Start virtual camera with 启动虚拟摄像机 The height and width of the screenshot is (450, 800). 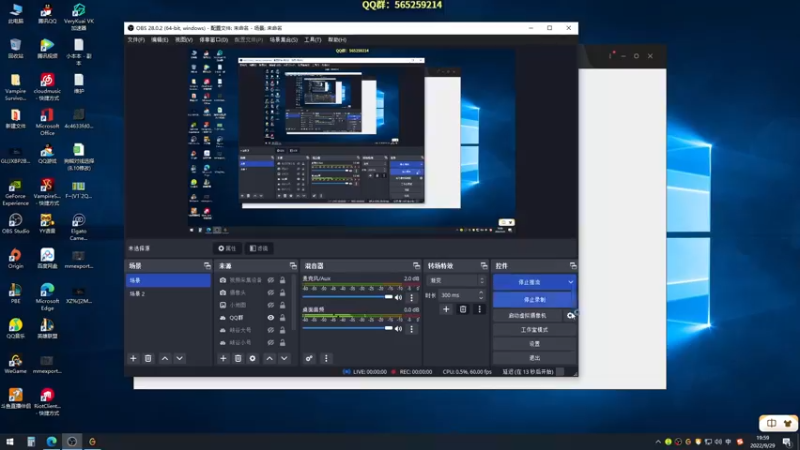pyautogui.click(x=528, y=315)
